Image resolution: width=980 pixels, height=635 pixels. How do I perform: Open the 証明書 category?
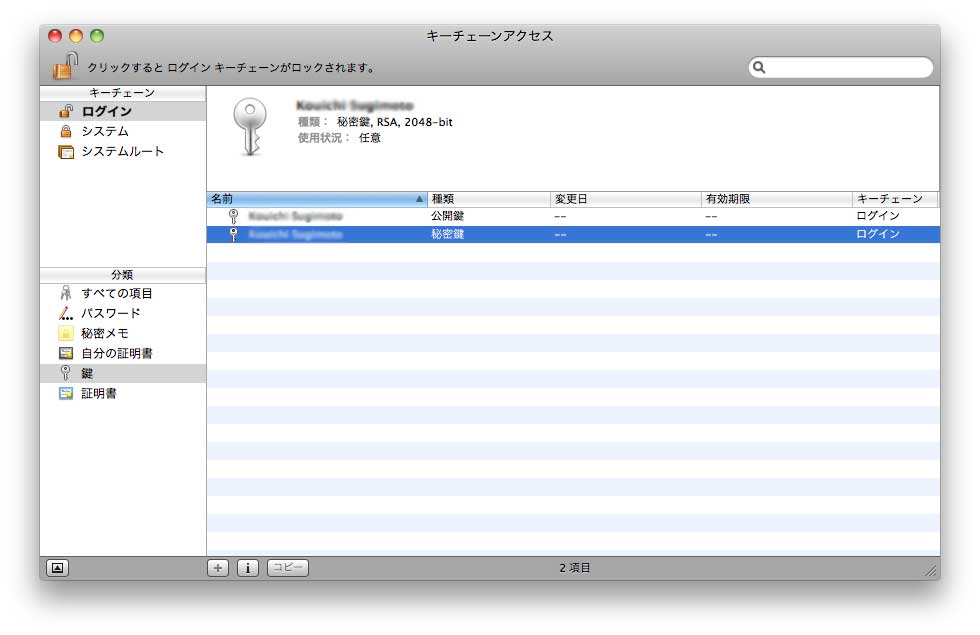click(x=98, y=393)
